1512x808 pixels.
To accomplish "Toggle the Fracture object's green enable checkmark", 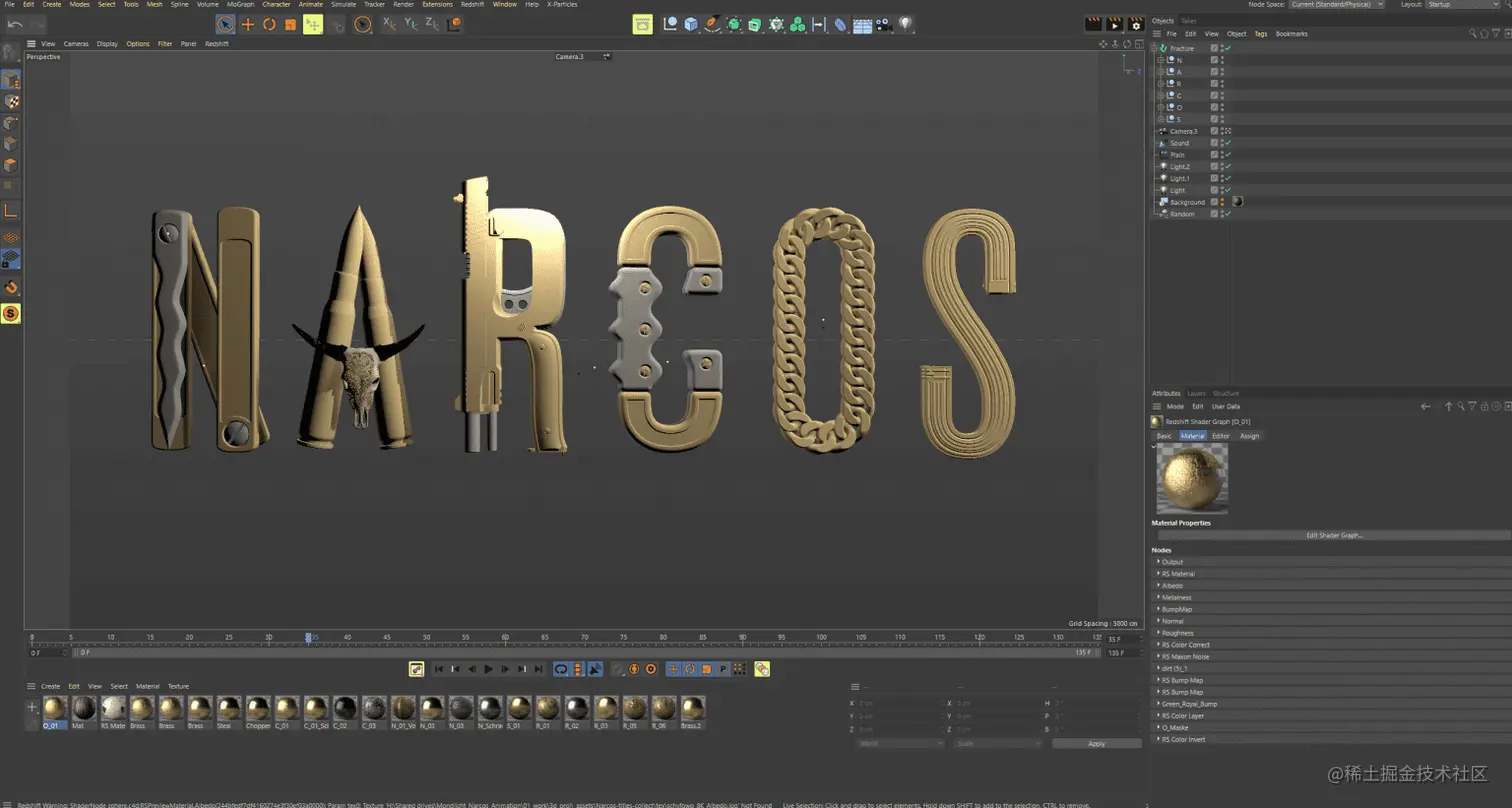I will point(1227,48).
